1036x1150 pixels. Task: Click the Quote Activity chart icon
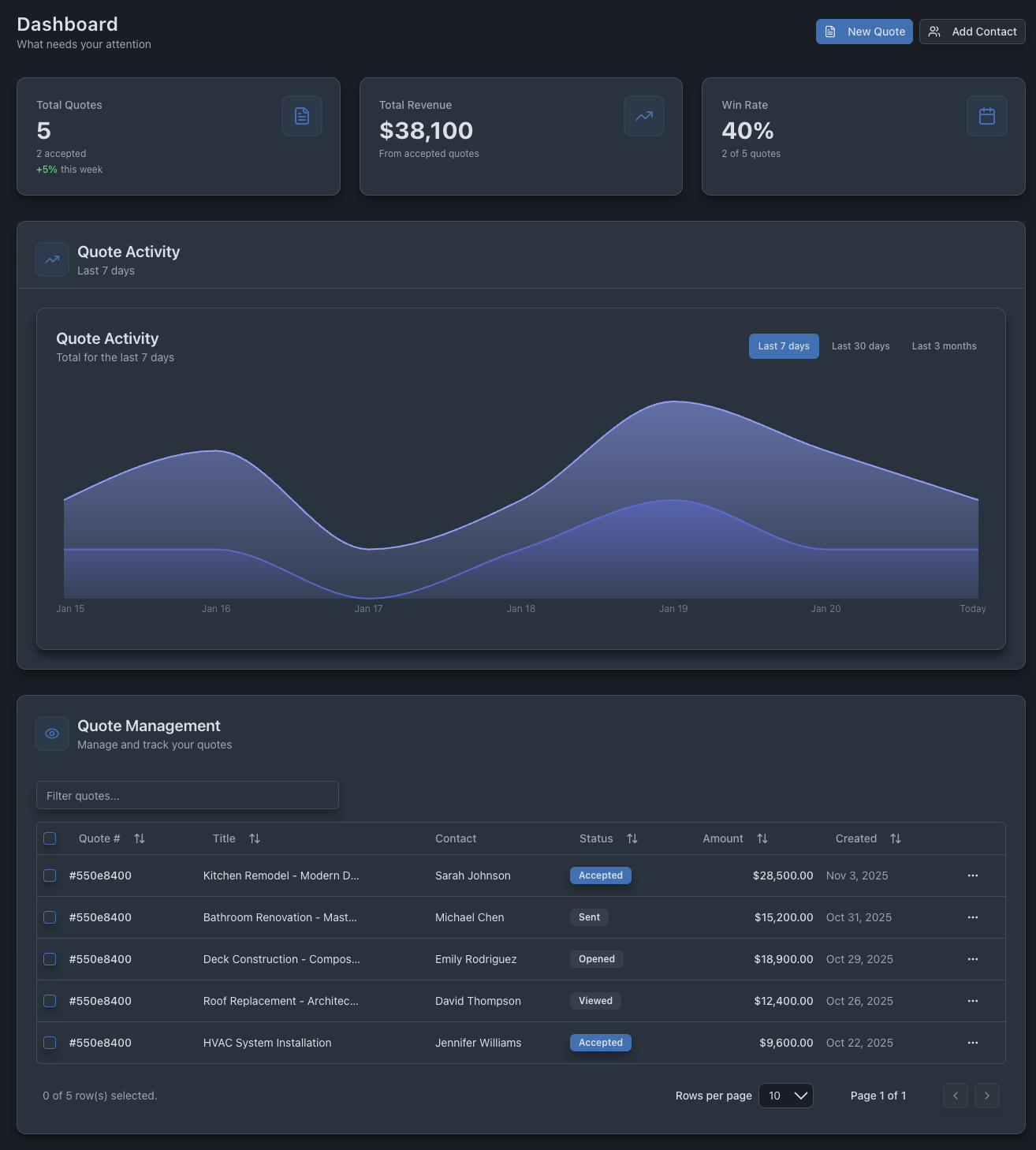coord(51,259)
